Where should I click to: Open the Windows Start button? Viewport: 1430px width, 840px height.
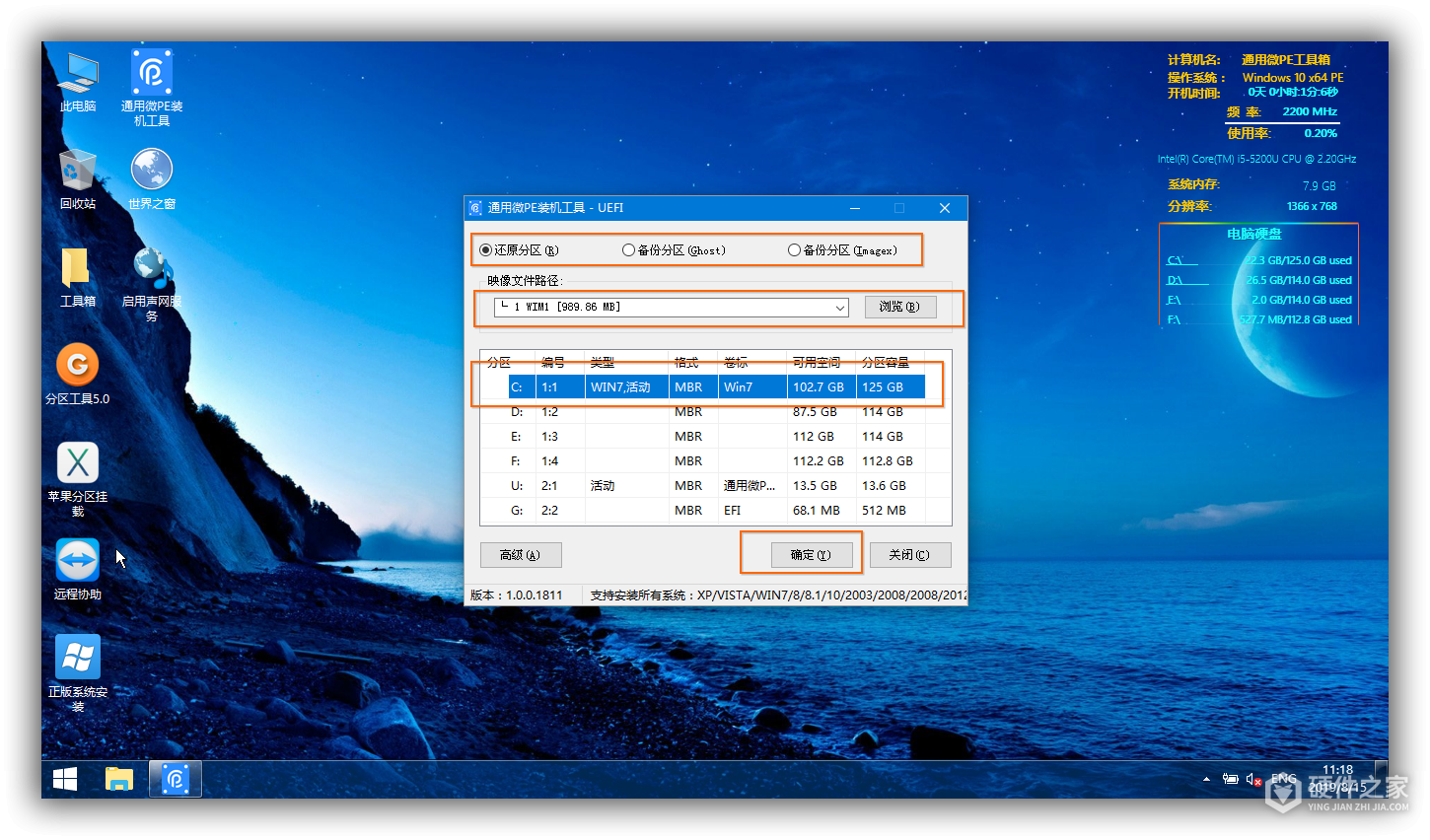click(65, 780)
